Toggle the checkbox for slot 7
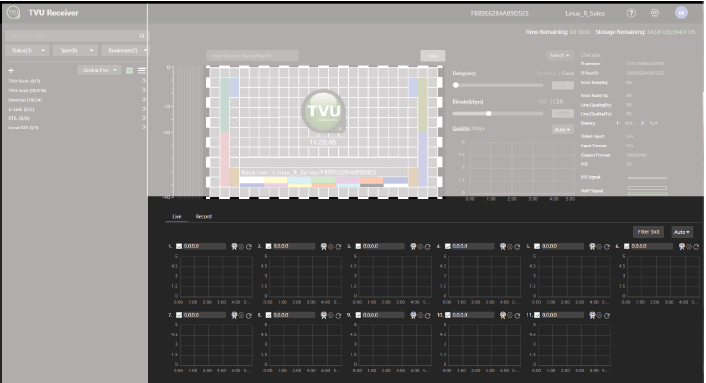This screenshot has height=383, width=706. click(x=179, y=315)
